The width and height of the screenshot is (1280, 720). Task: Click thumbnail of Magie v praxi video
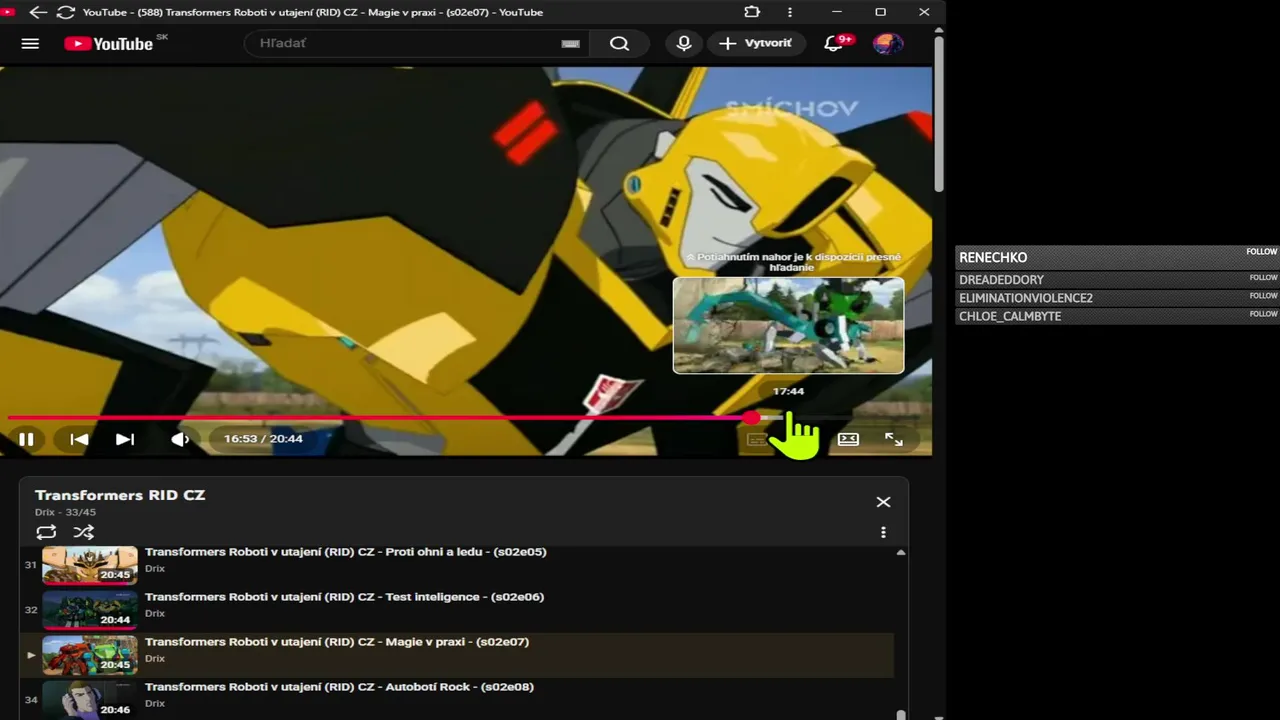pos(90,655)
